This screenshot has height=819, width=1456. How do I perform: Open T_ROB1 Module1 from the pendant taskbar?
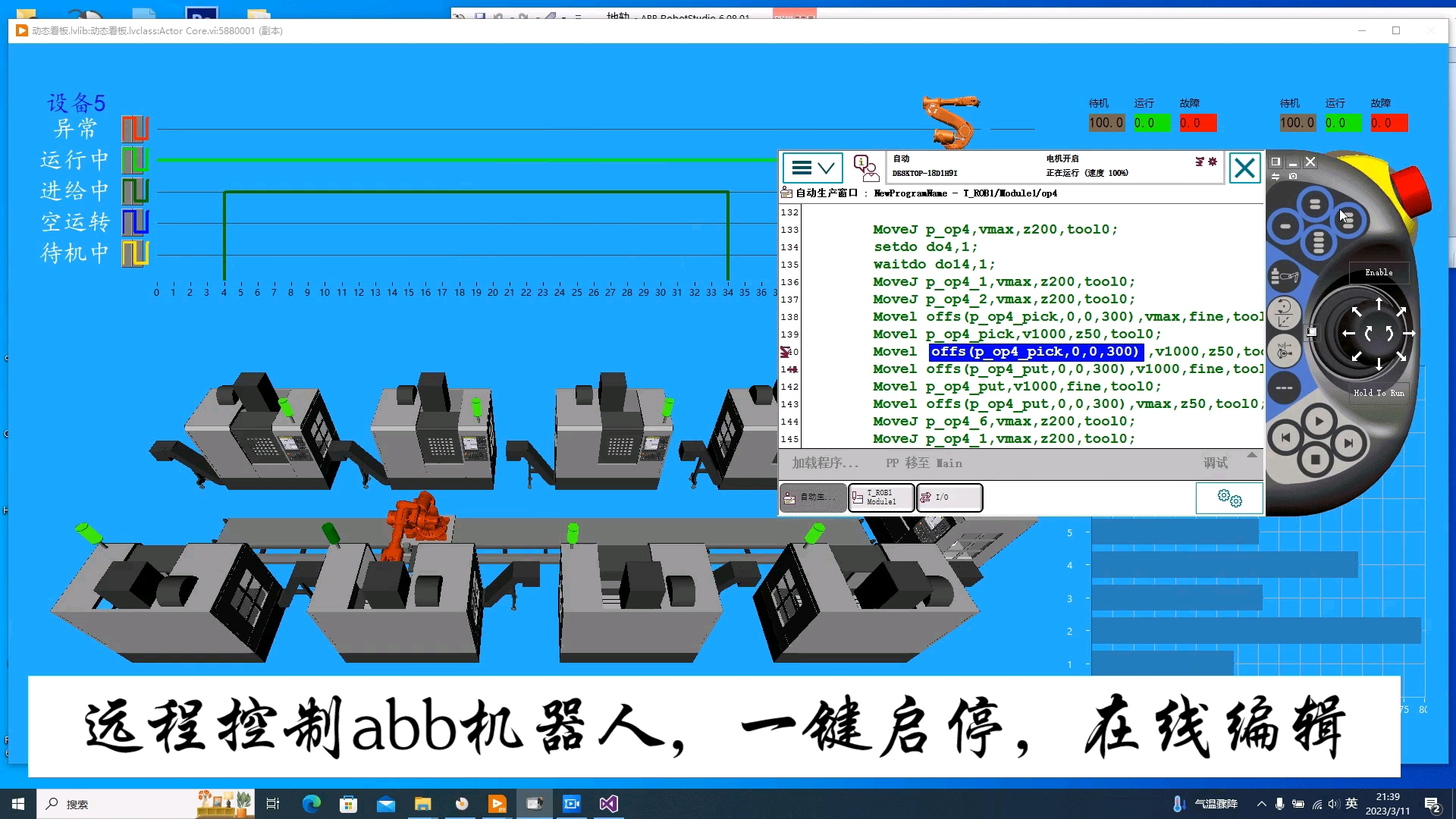tap(880, 497)
